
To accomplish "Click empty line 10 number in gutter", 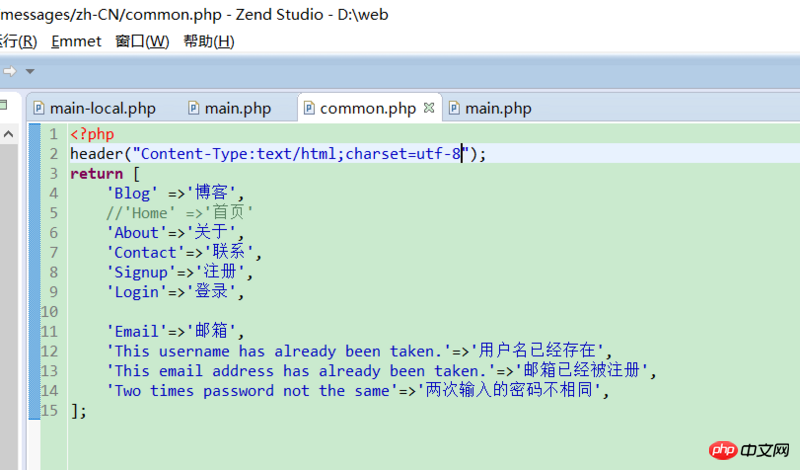I will tap(49, 312).
